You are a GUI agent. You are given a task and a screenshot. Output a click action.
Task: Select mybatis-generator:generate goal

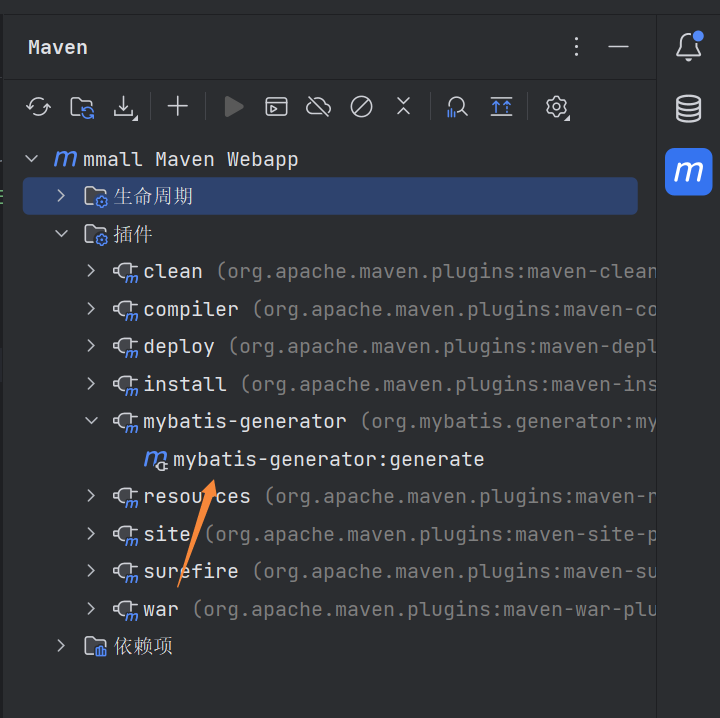point(330,459)
